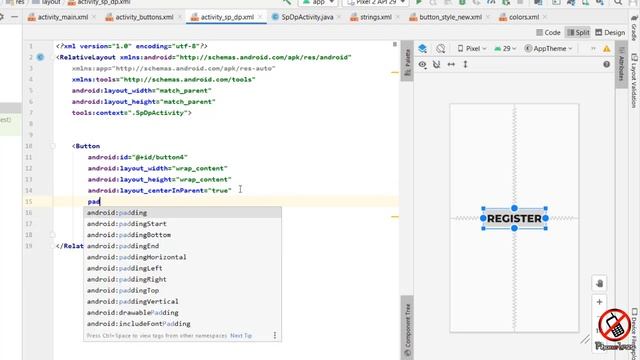640x360 pixels.
Task: Click the Next Tip link
Action: point(241,336)
